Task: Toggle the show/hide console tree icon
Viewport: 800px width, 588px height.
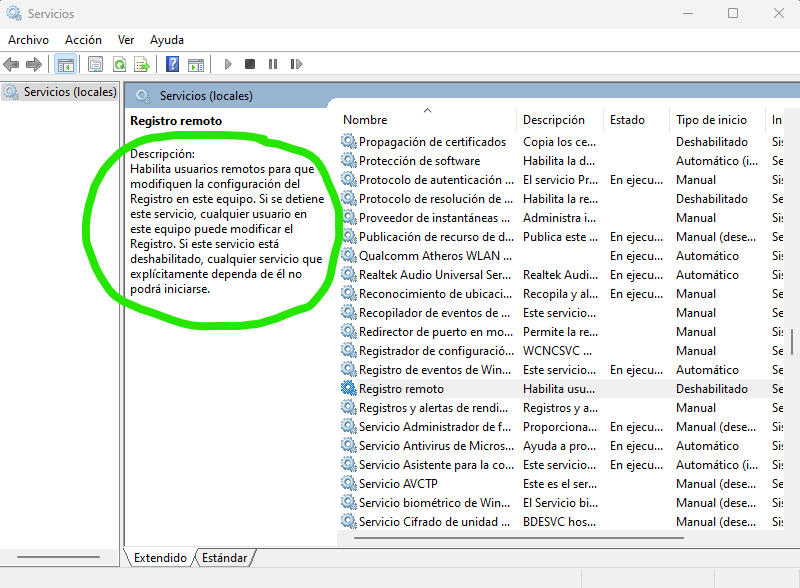Action: (x=65, y=64)
